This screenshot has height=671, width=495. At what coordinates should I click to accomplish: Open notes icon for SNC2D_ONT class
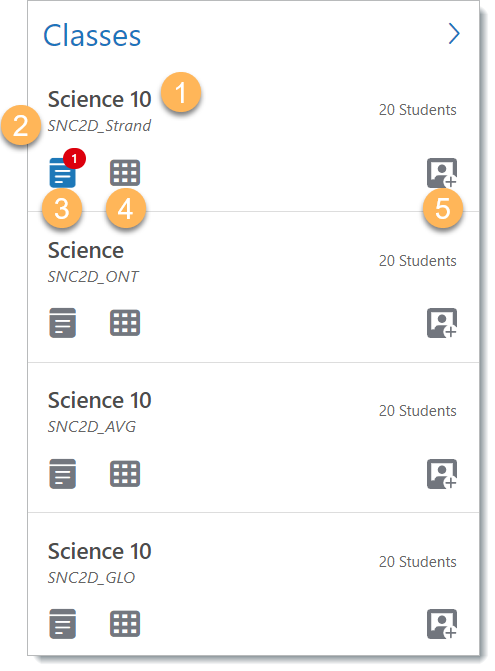(62, 323)
